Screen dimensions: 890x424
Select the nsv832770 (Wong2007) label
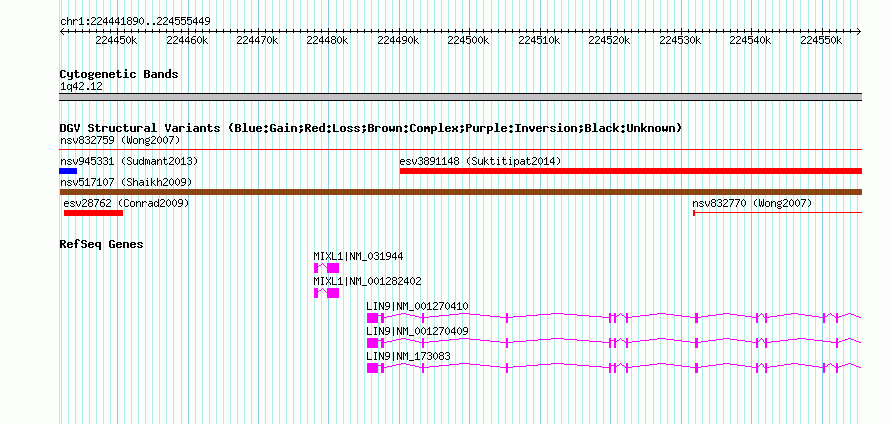click(752, 203)
